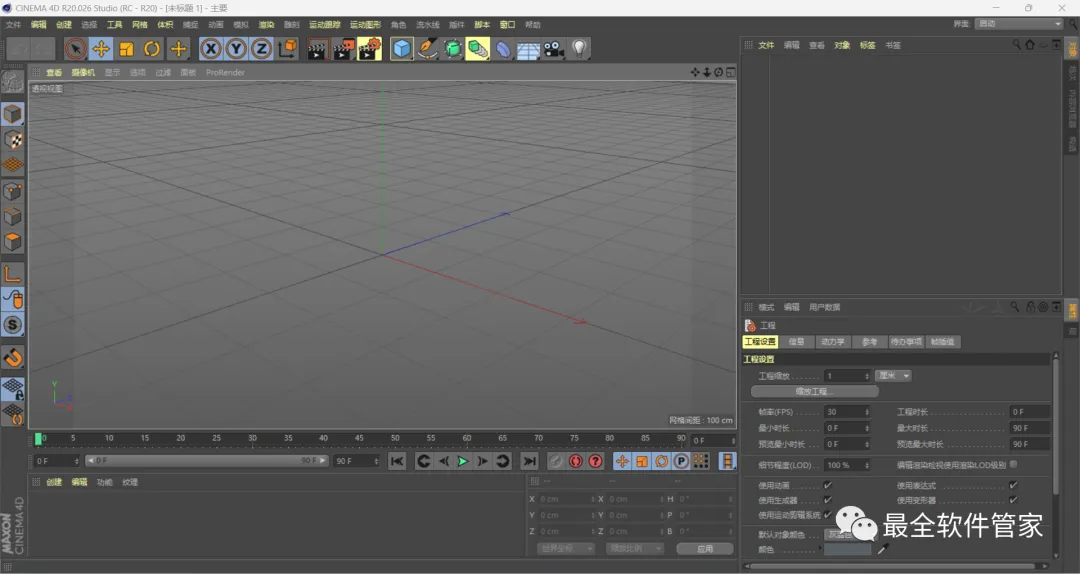1080x574 pixels.
Task: Open viewport 摄像机 menu
Action: [83, 72]
